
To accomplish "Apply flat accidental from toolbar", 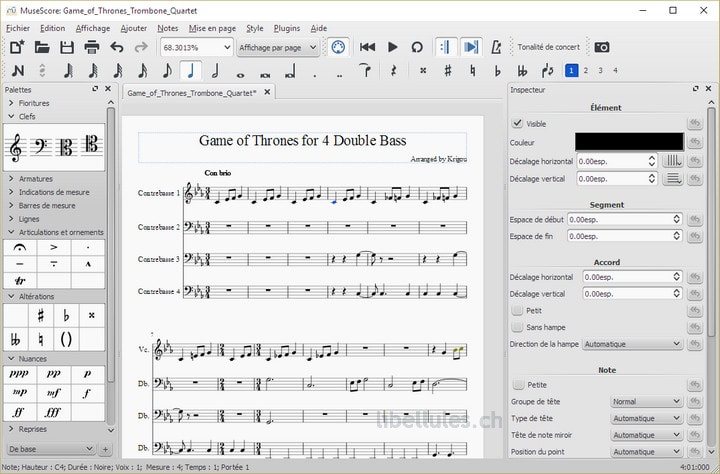I will click(x=497, y=71).
